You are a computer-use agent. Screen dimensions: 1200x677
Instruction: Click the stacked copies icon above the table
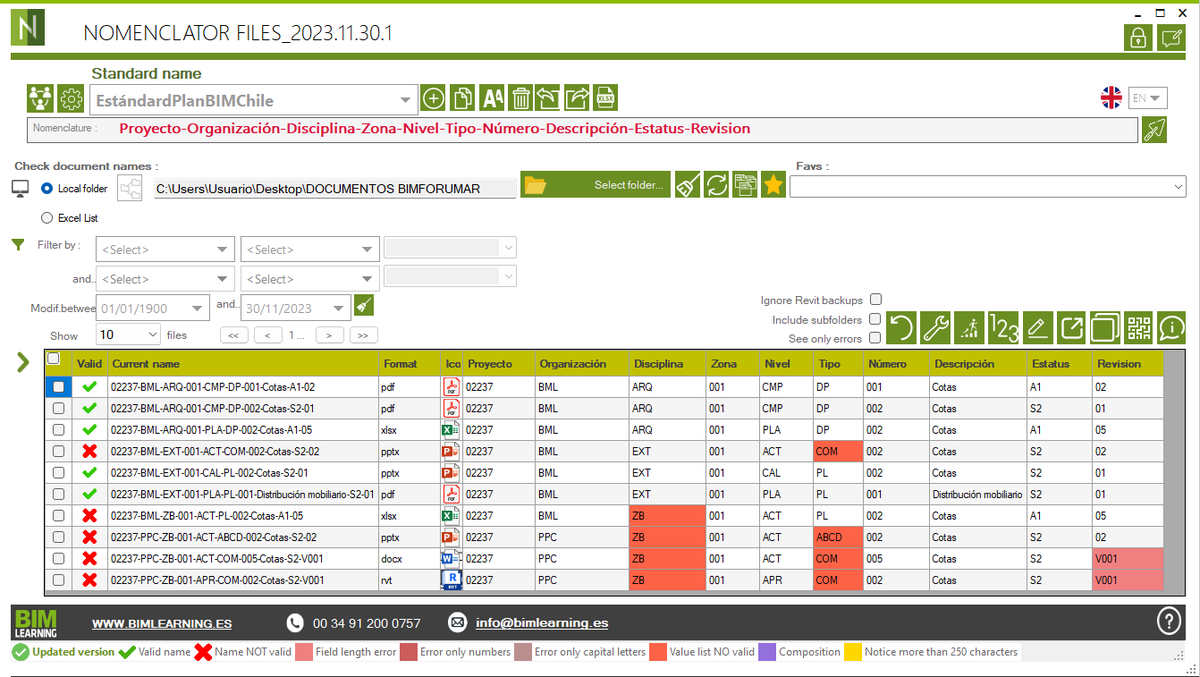coord(1105,326)
